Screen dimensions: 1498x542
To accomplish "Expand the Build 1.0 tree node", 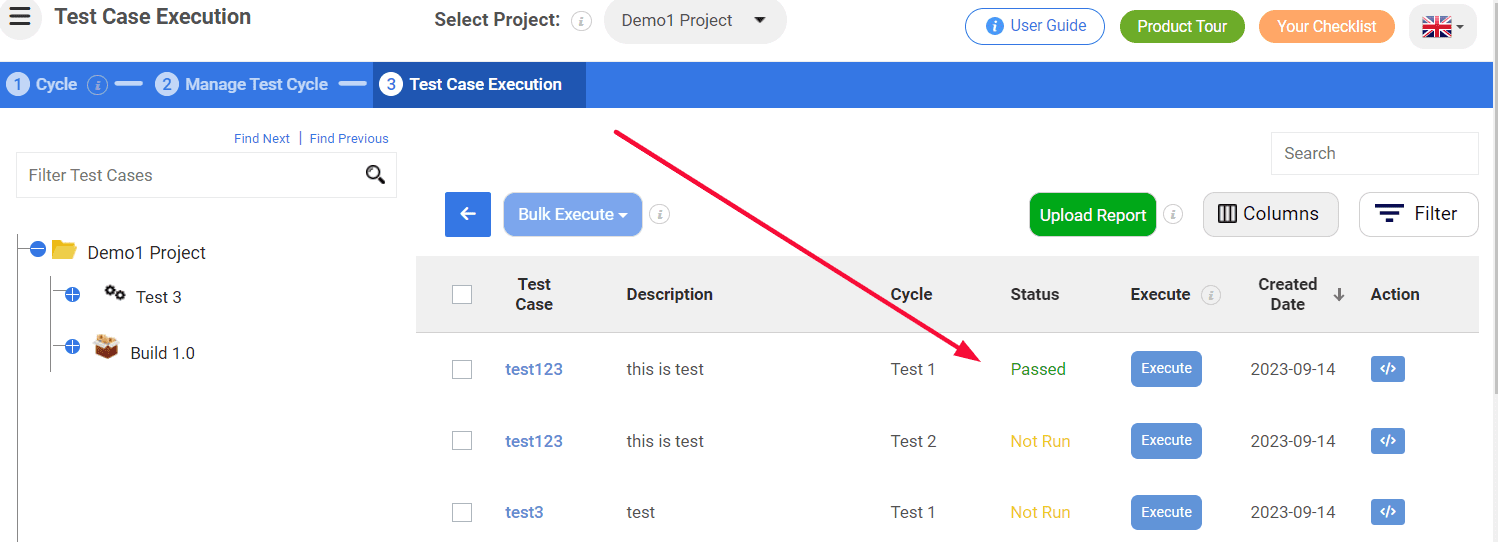I will tap(72, 347).
